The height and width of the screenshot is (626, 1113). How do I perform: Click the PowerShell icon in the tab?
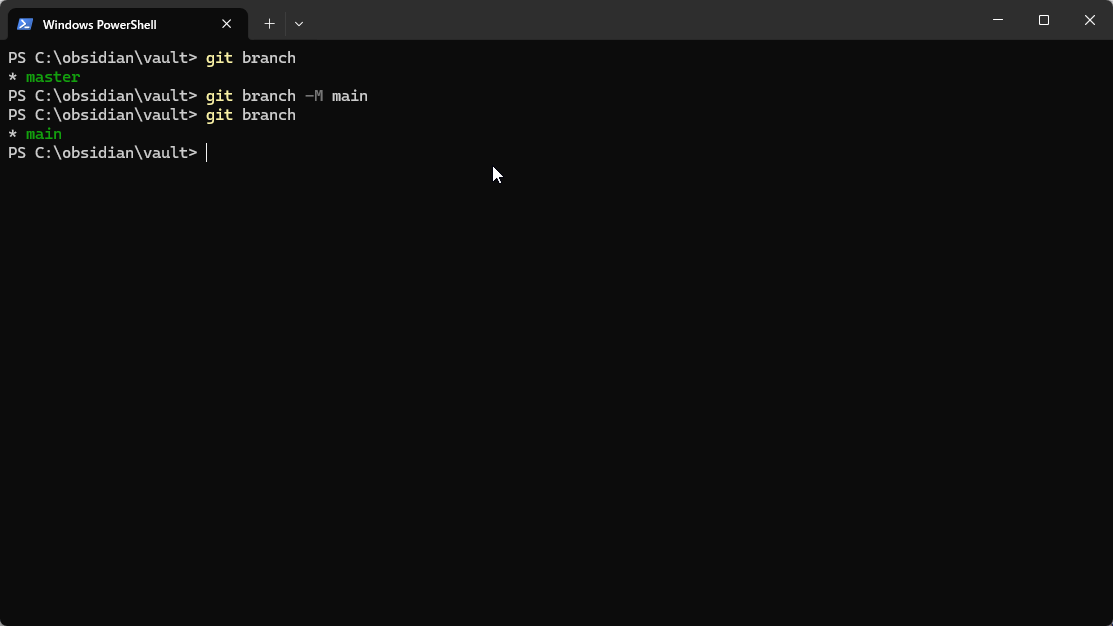25,24
